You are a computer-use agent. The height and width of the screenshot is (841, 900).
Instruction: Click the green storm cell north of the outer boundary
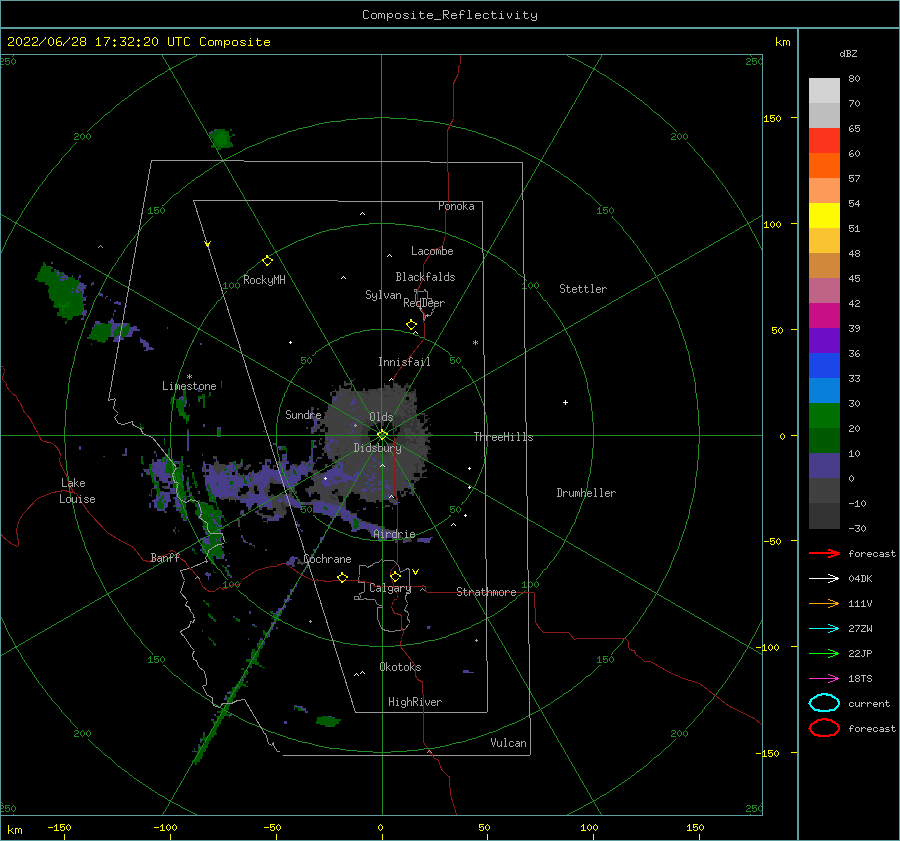221,139
